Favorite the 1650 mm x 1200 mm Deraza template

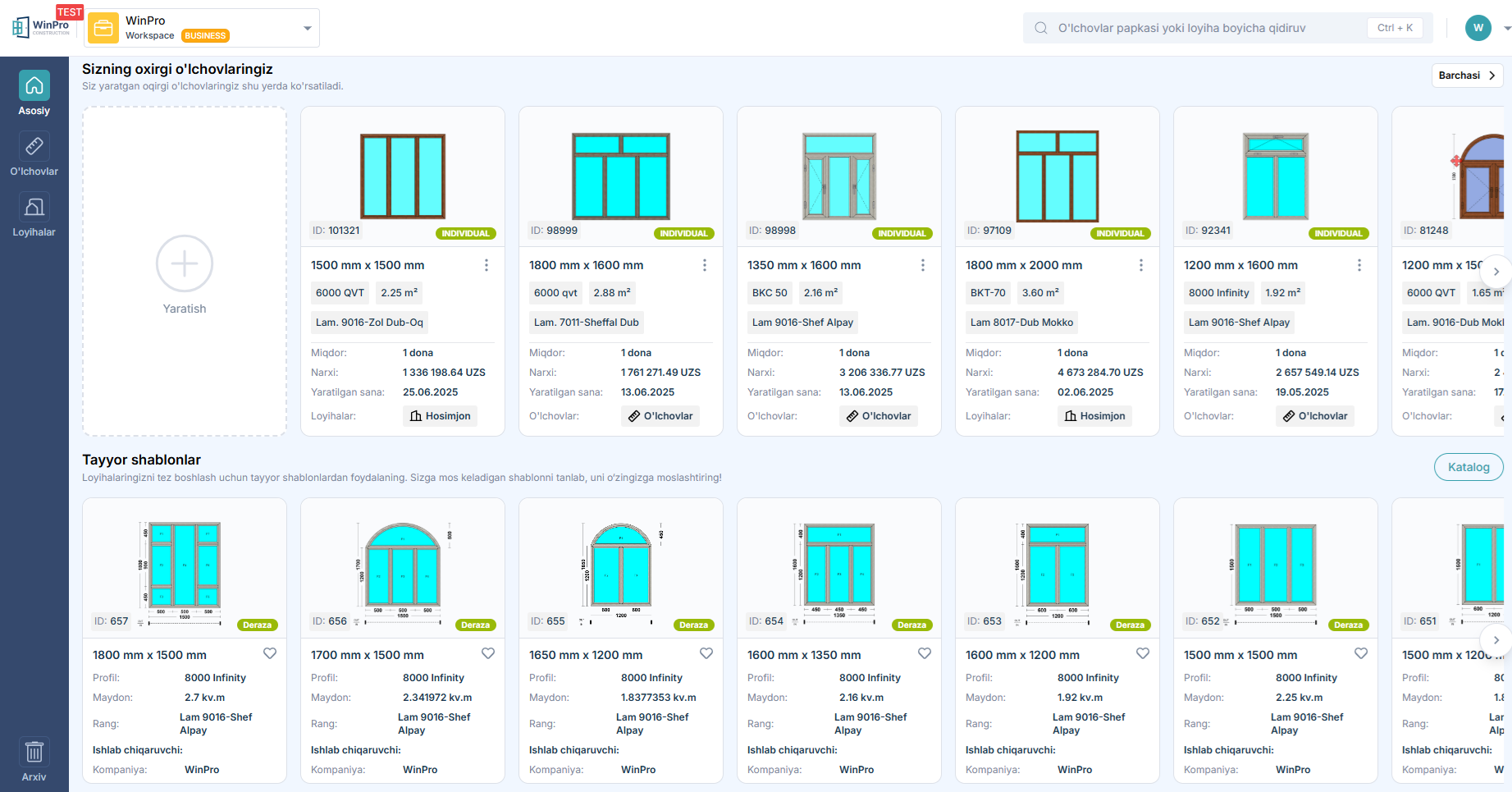706,653
